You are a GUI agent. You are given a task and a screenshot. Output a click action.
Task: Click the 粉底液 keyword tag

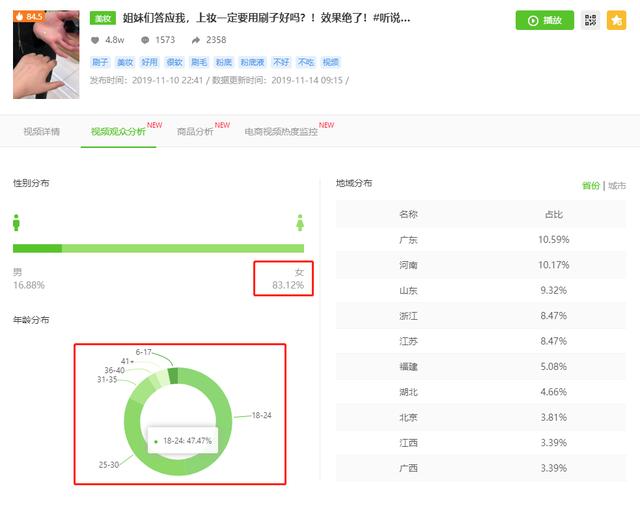point(253,62)
